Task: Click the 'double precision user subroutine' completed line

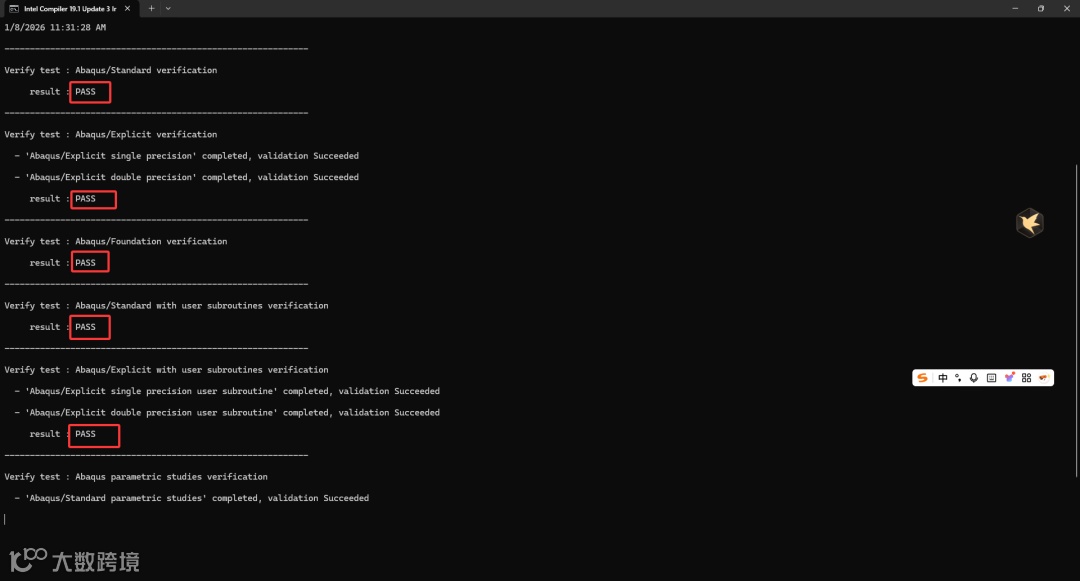Action: (227, 412)
